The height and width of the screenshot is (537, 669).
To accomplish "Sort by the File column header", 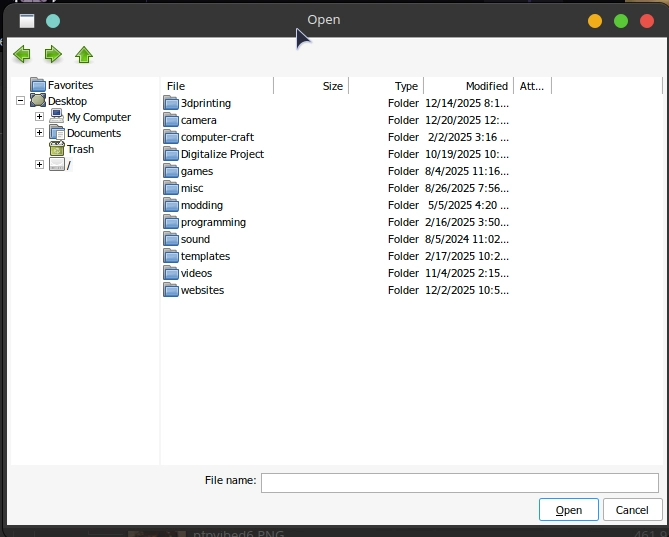I will [216, 86].
